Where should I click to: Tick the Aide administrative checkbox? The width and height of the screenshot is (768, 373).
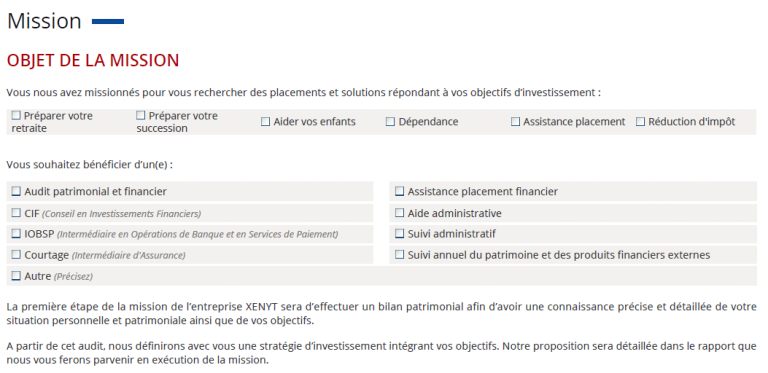click(400, 213)
